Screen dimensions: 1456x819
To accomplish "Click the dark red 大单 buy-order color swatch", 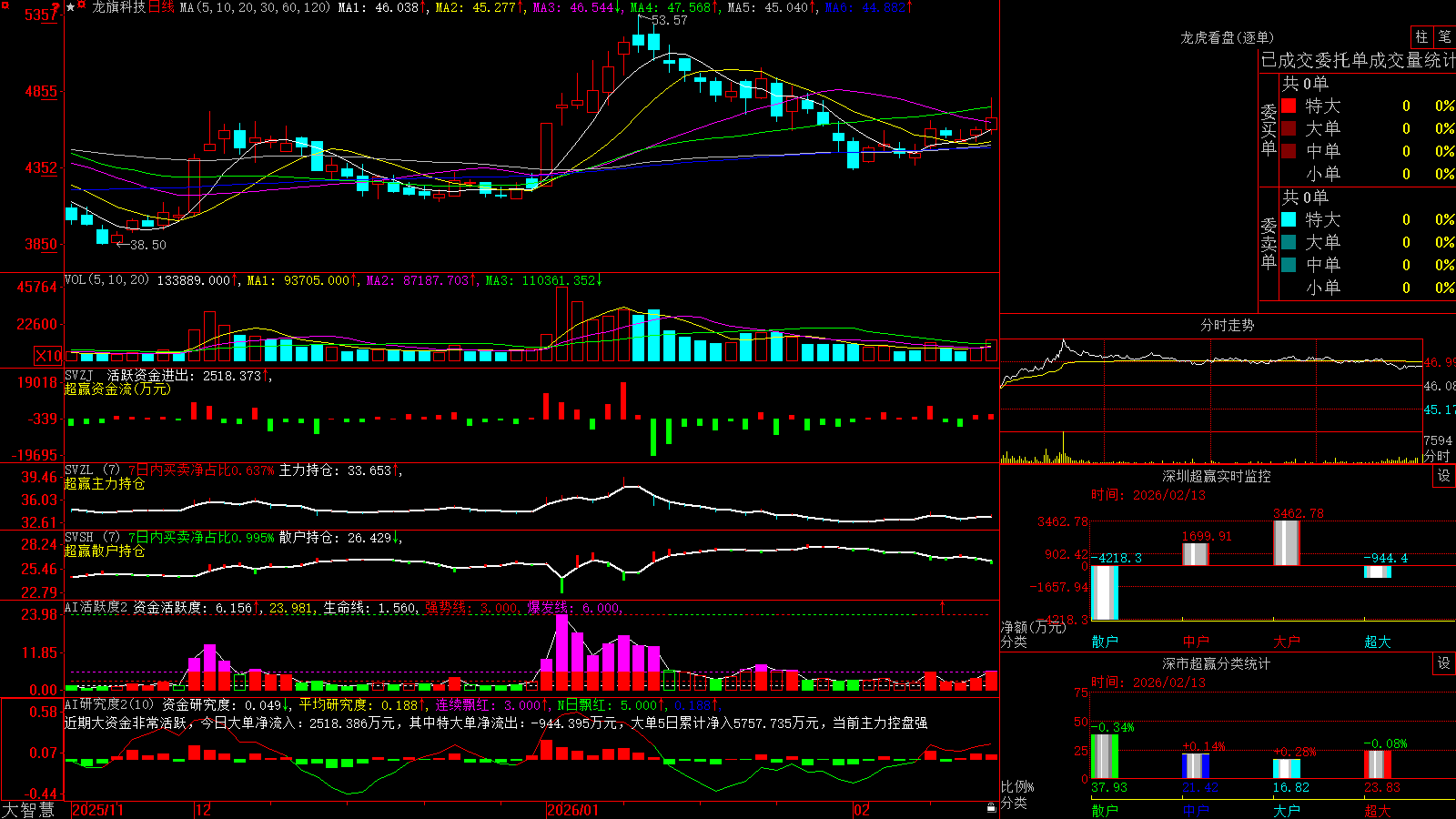I will tap(1289, 128).
